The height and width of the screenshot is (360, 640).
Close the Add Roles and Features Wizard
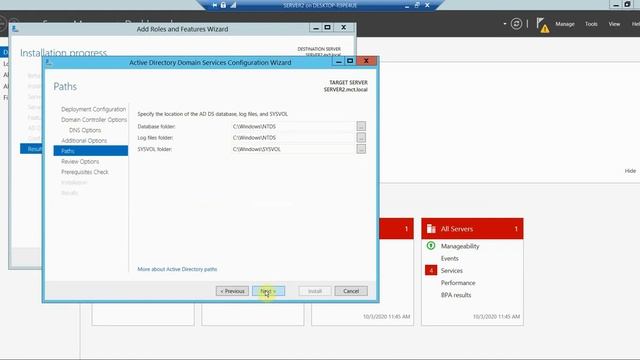pyautogui.click(x=344, y=27)
